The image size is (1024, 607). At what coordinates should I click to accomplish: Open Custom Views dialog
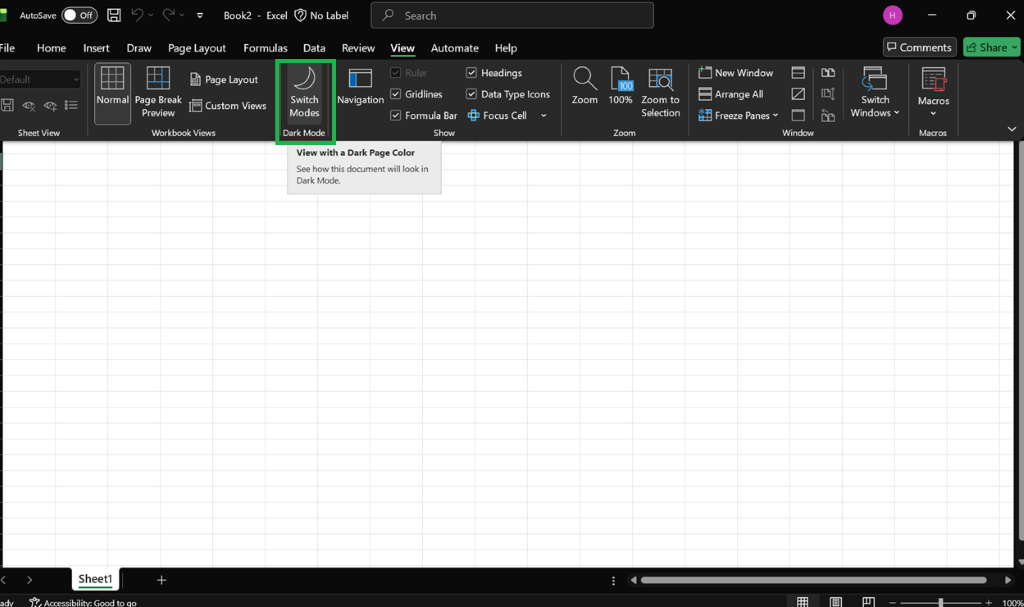point(228,106)
